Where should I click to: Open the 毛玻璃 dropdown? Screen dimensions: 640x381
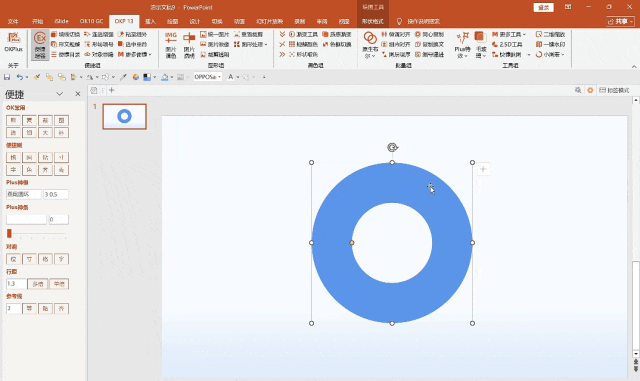tap(481, 45)
